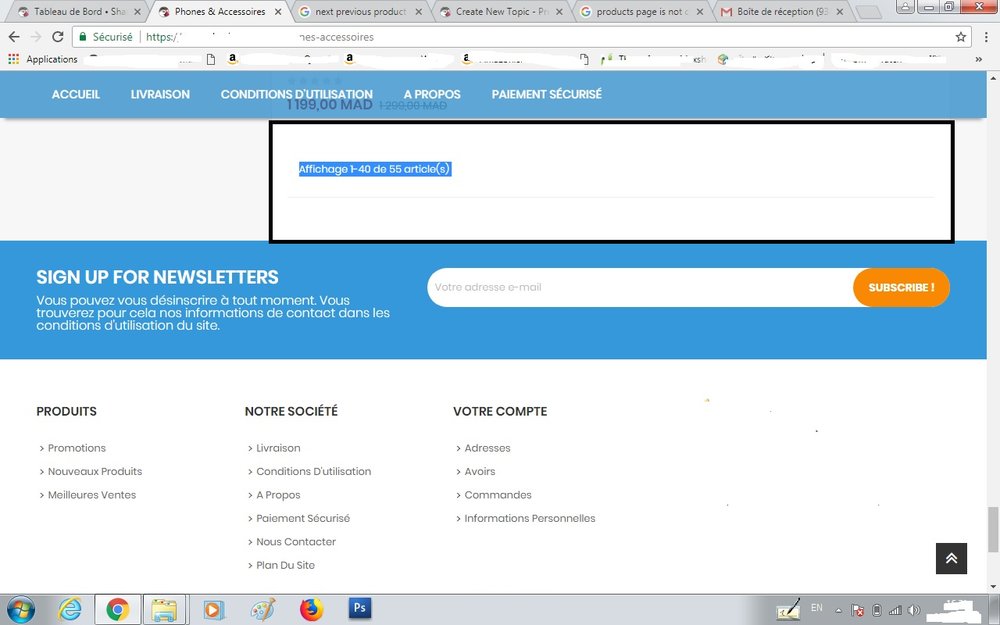Launch Internet Explorer from the taskbar
1000x625 pixels.
coord(70,610)
